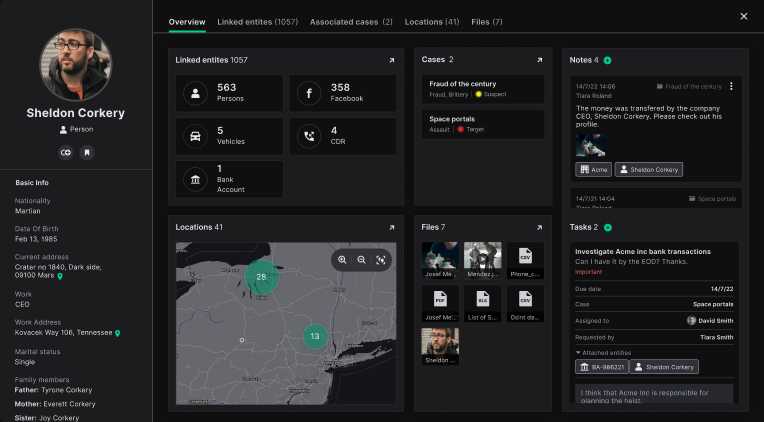Zoom out on the locations map

361,260
